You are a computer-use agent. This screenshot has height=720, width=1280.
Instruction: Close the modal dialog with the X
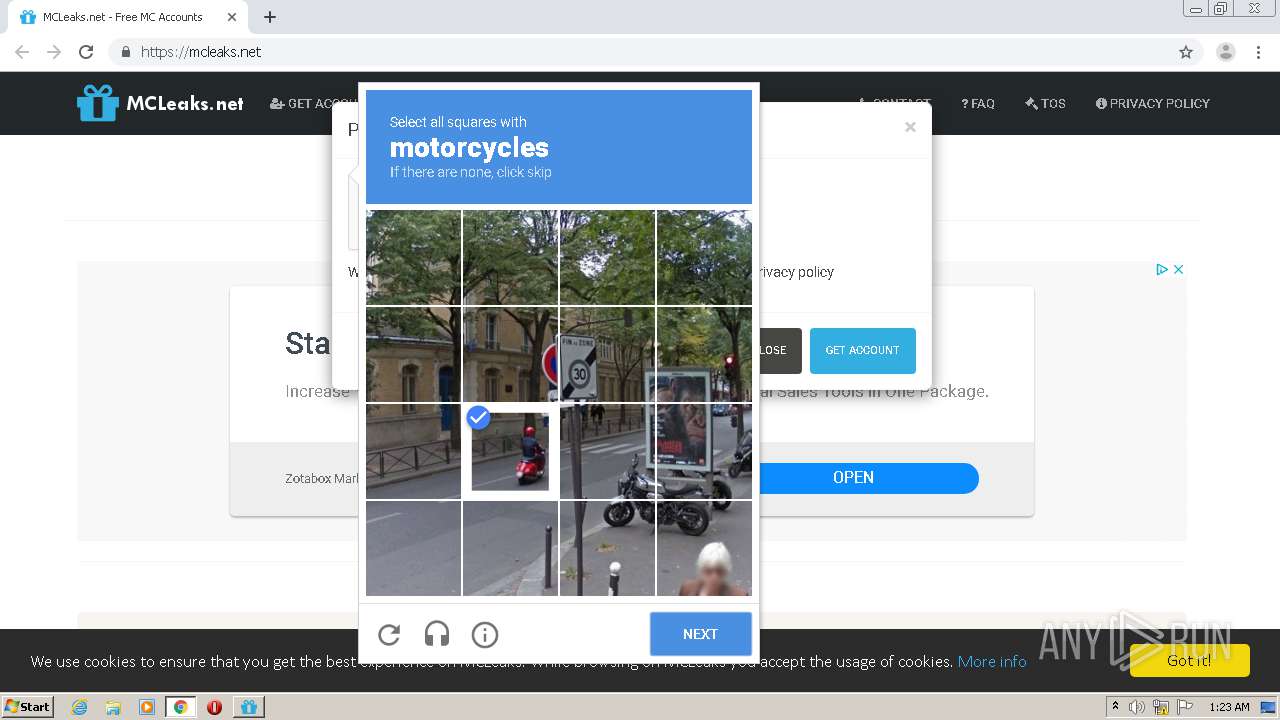click(910, 127)
